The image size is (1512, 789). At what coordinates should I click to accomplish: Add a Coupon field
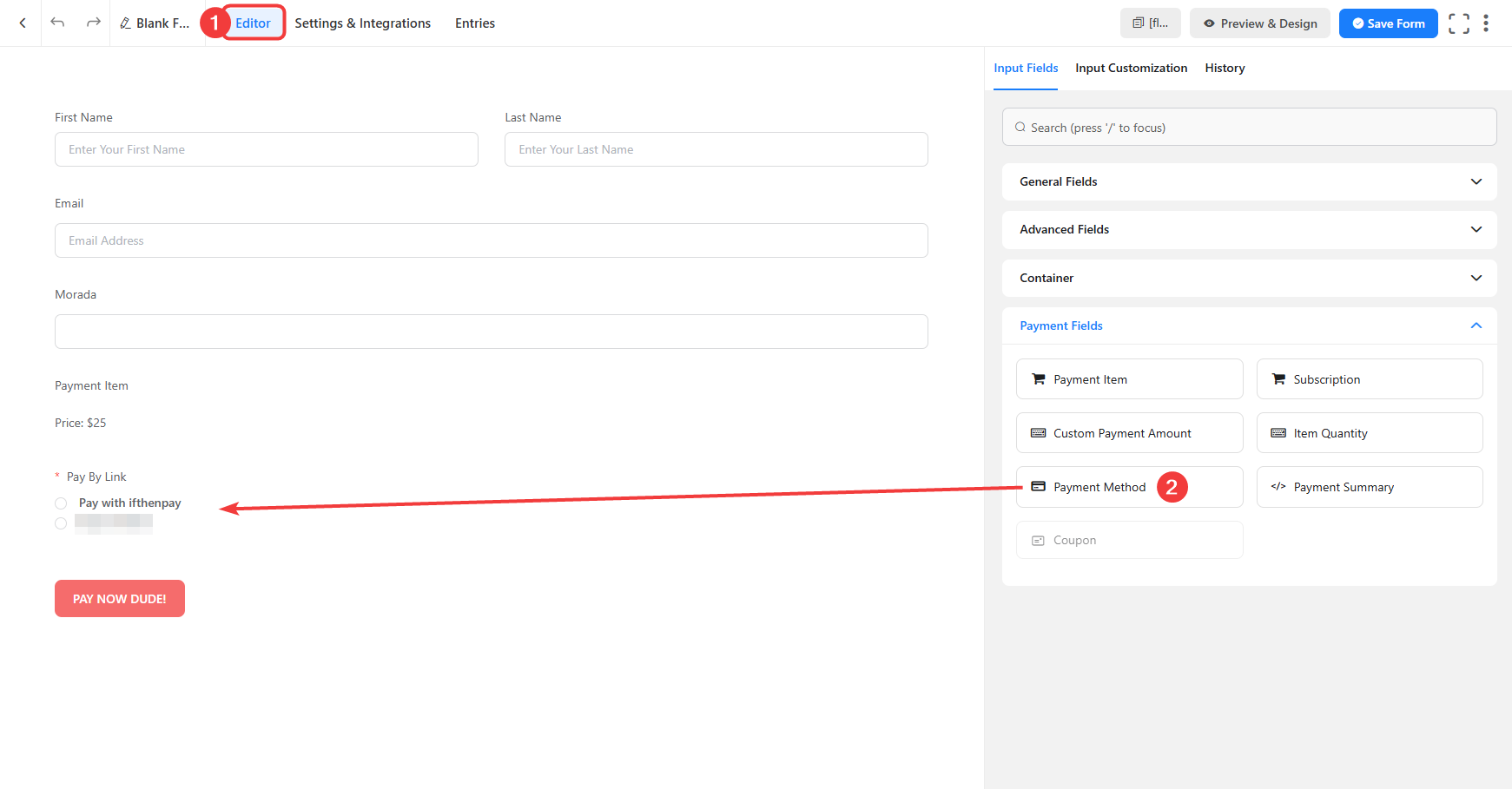click(1129, 540)
